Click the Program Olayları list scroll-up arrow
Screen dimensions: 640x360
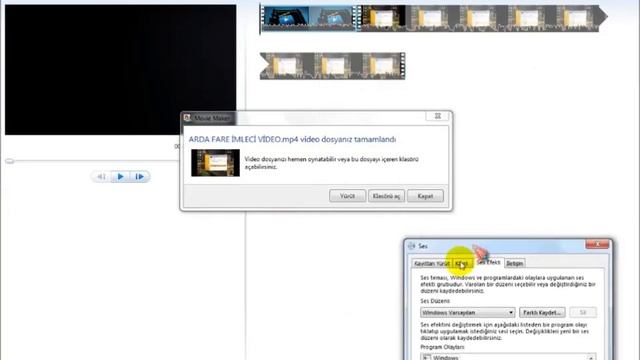click(591, 357)
